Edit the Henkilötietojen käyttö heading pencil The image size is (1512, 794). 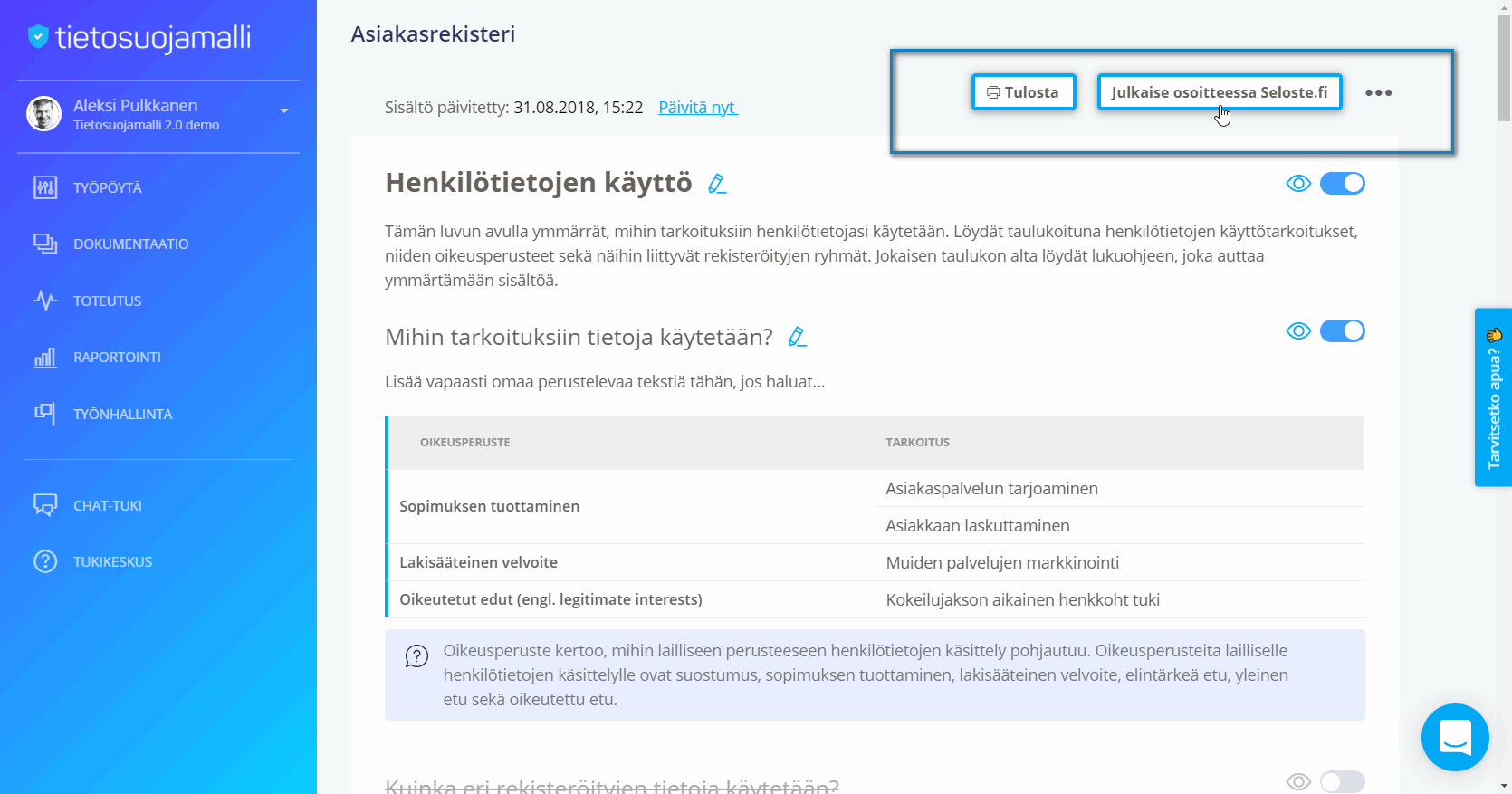[x=717, y=184]
